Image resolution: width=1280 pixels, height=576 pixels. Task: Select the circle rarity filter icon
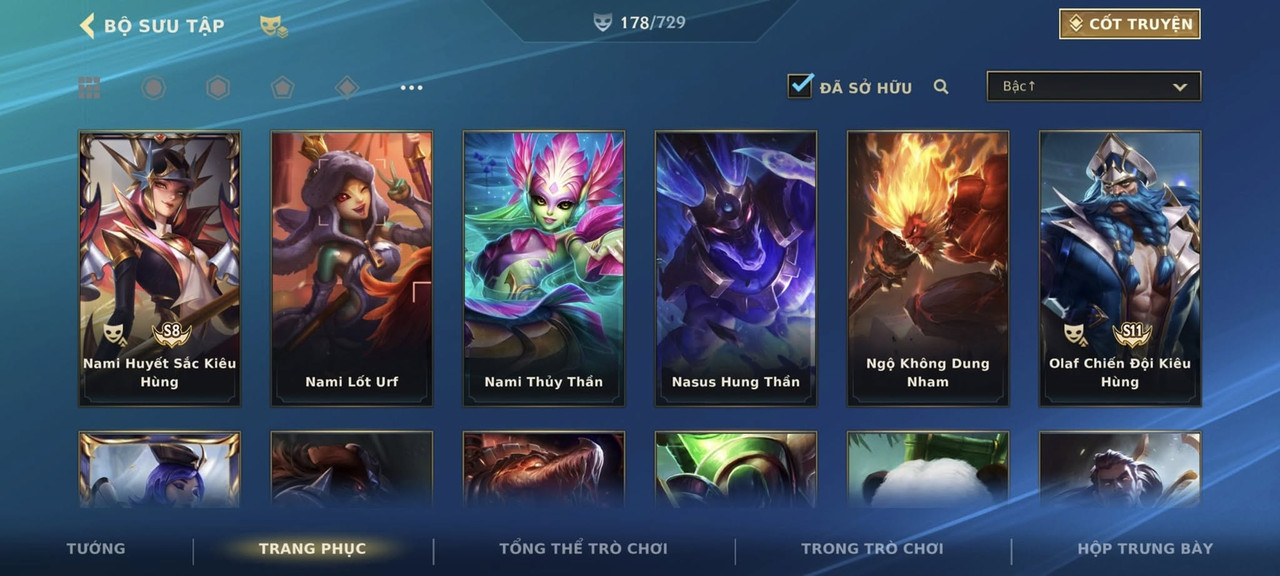coord(153,88)
